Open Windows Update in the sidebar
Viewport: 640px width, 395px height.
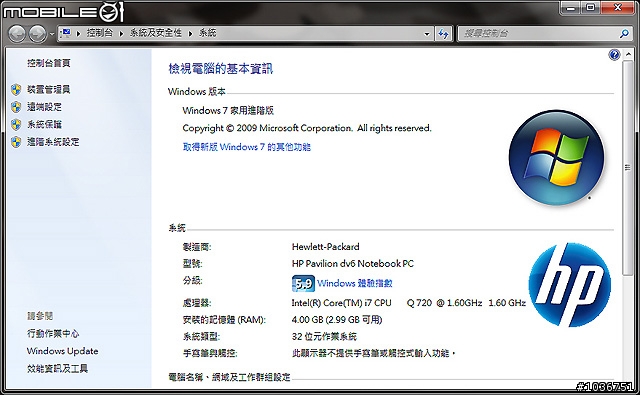(62, 351)
